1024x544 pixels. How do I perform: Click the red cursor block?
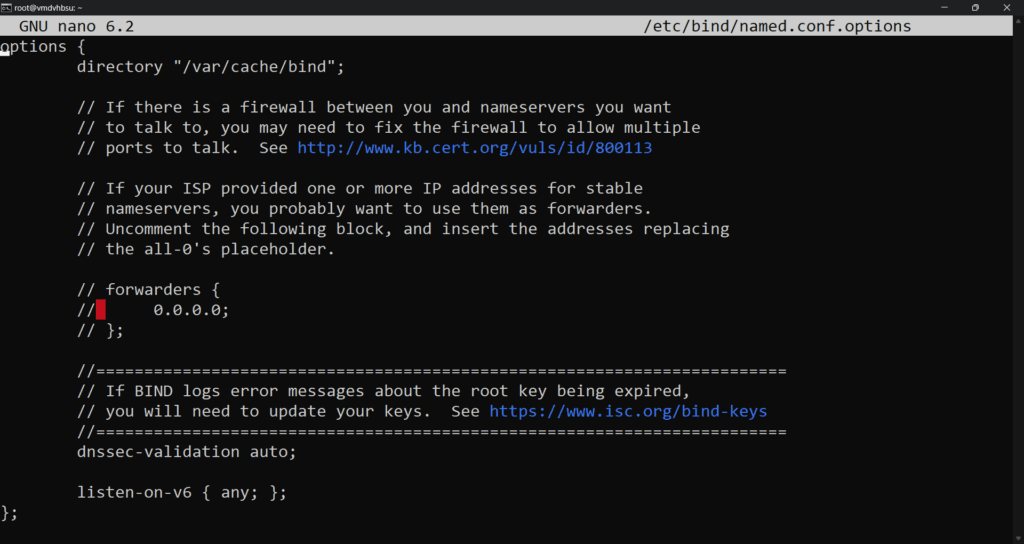pyautogui.click(x=101, y=310)
